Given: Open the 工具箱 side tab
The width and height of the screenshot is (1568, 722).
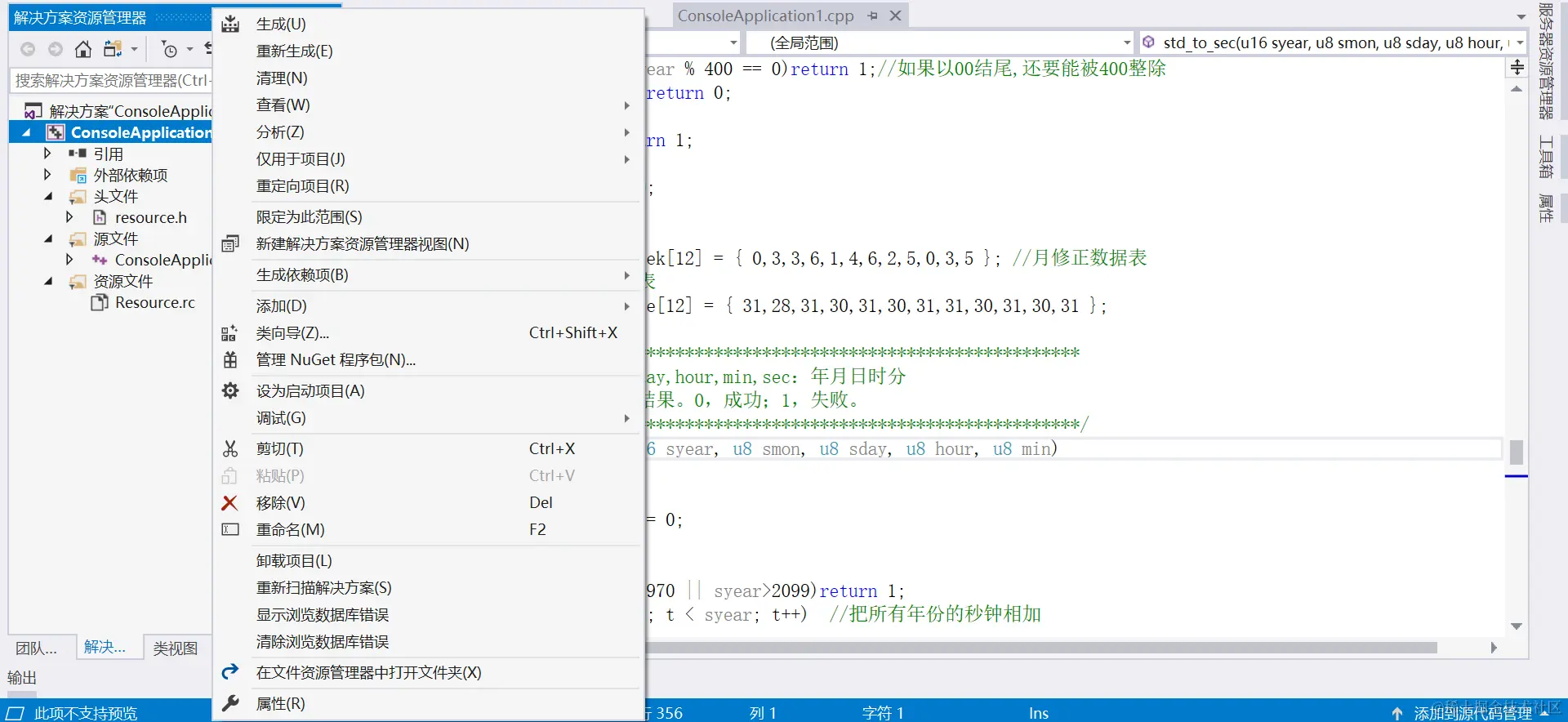Looking at the screenshot, I should click(x=1545, y=157).
